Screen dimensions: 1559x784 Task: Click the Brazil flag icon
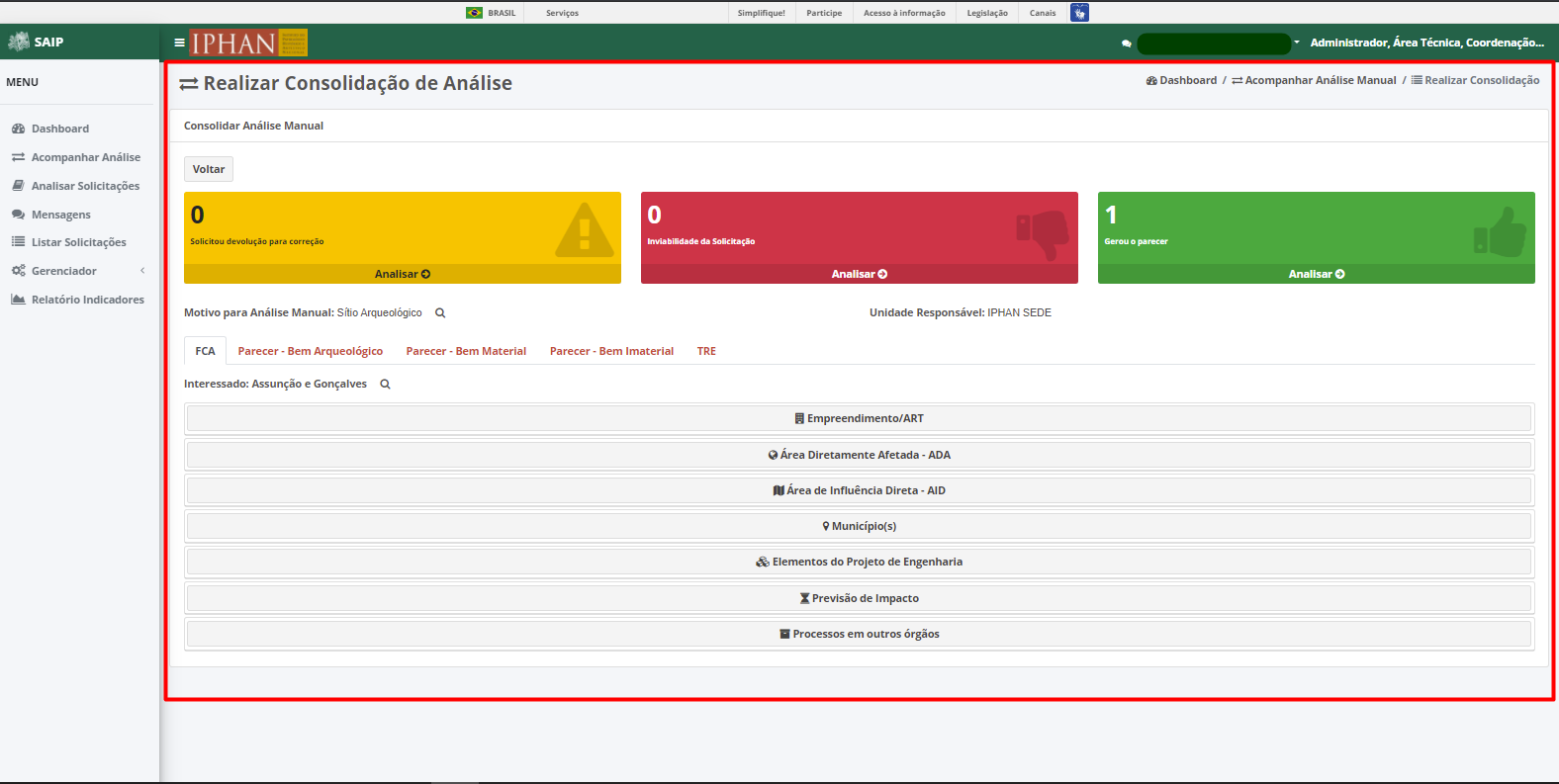click(475, 13)
